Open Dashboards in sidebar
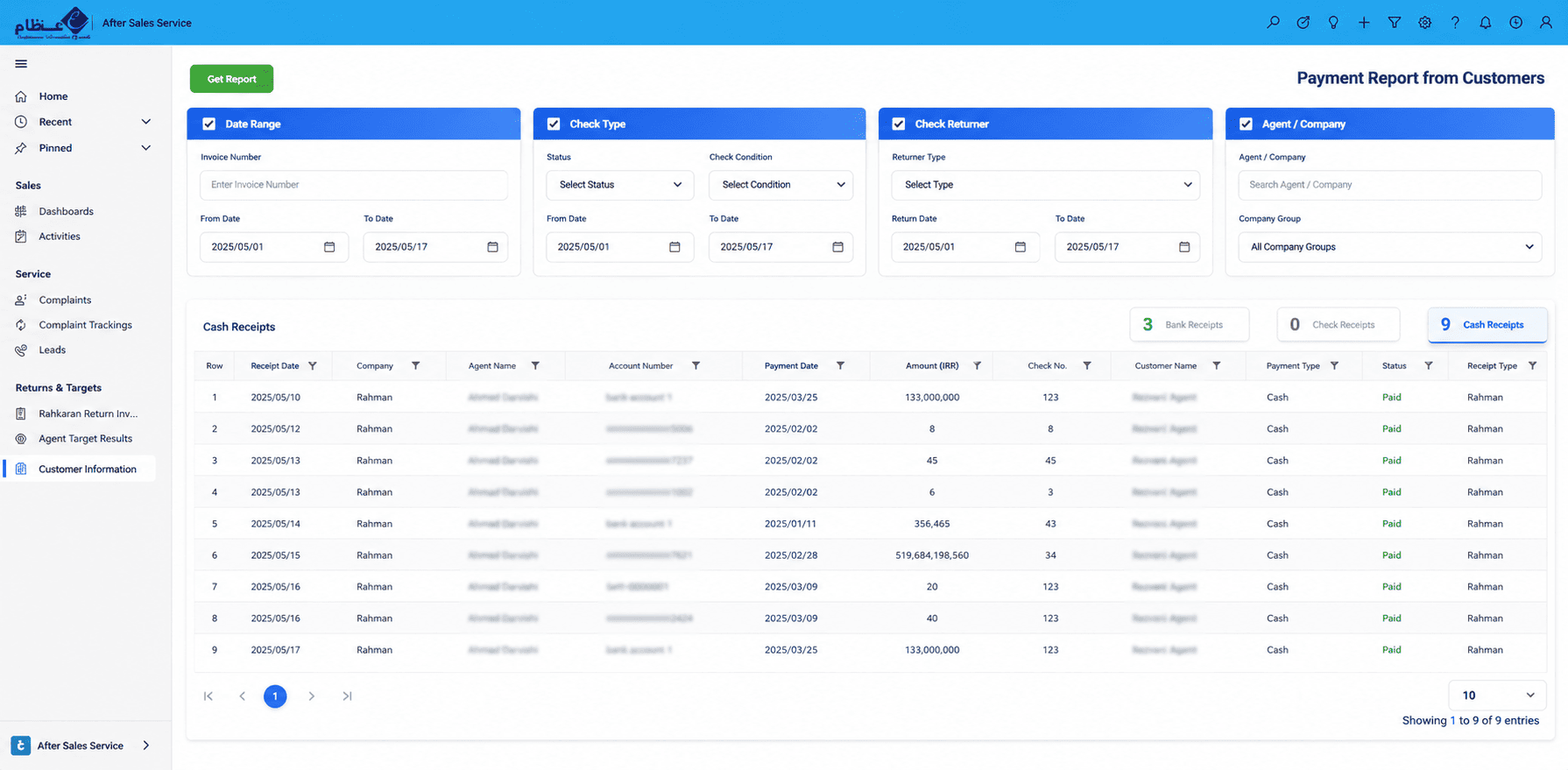1568x770 pixels. [x=66, y=212]
